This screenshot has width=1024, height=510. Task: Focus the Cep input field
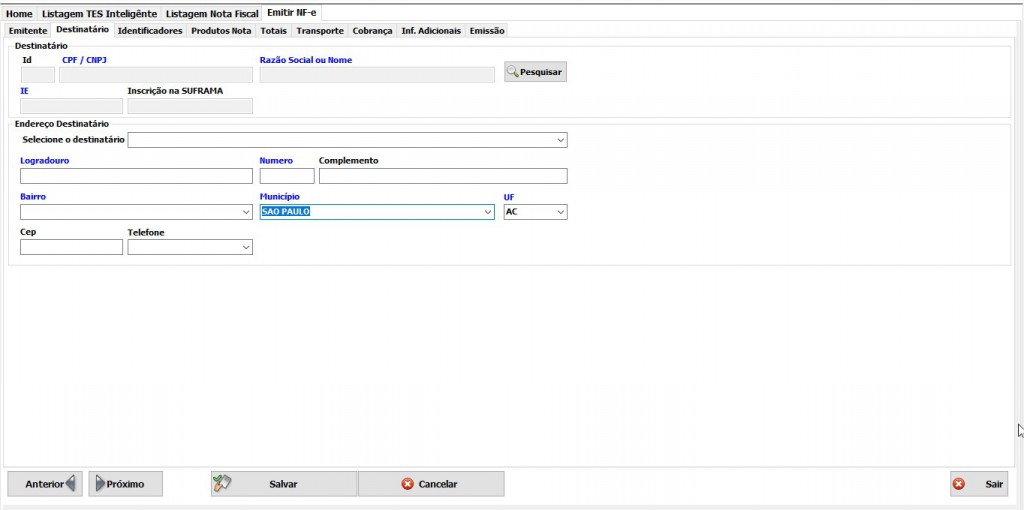coord(71,248)
